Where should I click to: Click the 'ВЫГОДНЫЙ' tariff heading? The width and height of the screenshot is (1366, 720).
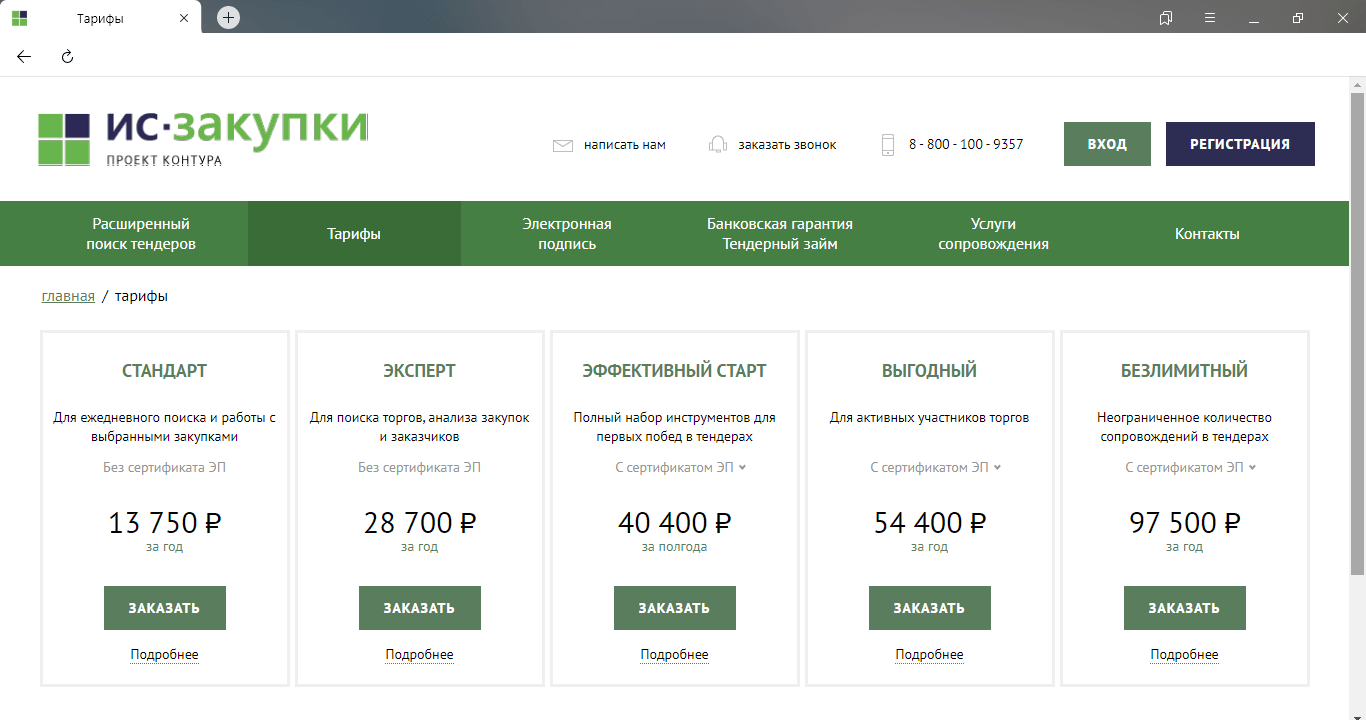[x=930, y=371]
